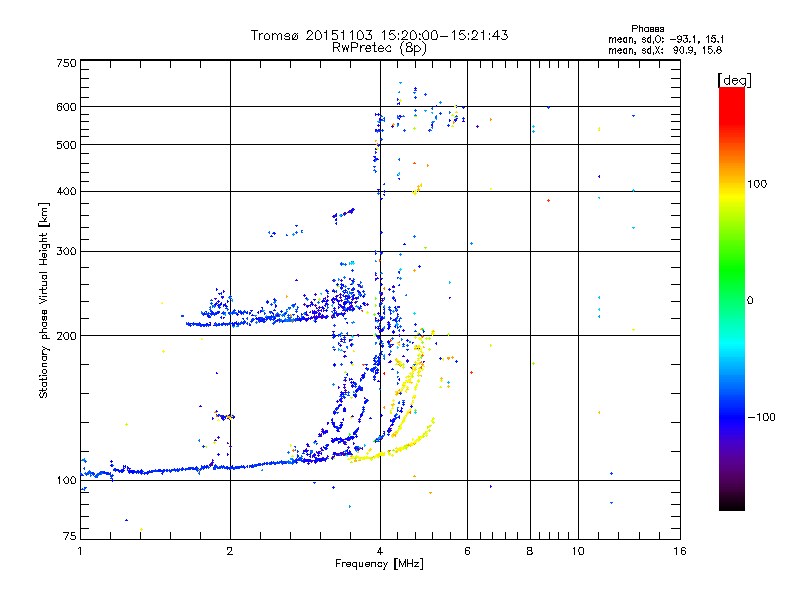Click the y-axis tick label "200"
The image size is (800, 600).
(67, 336)
